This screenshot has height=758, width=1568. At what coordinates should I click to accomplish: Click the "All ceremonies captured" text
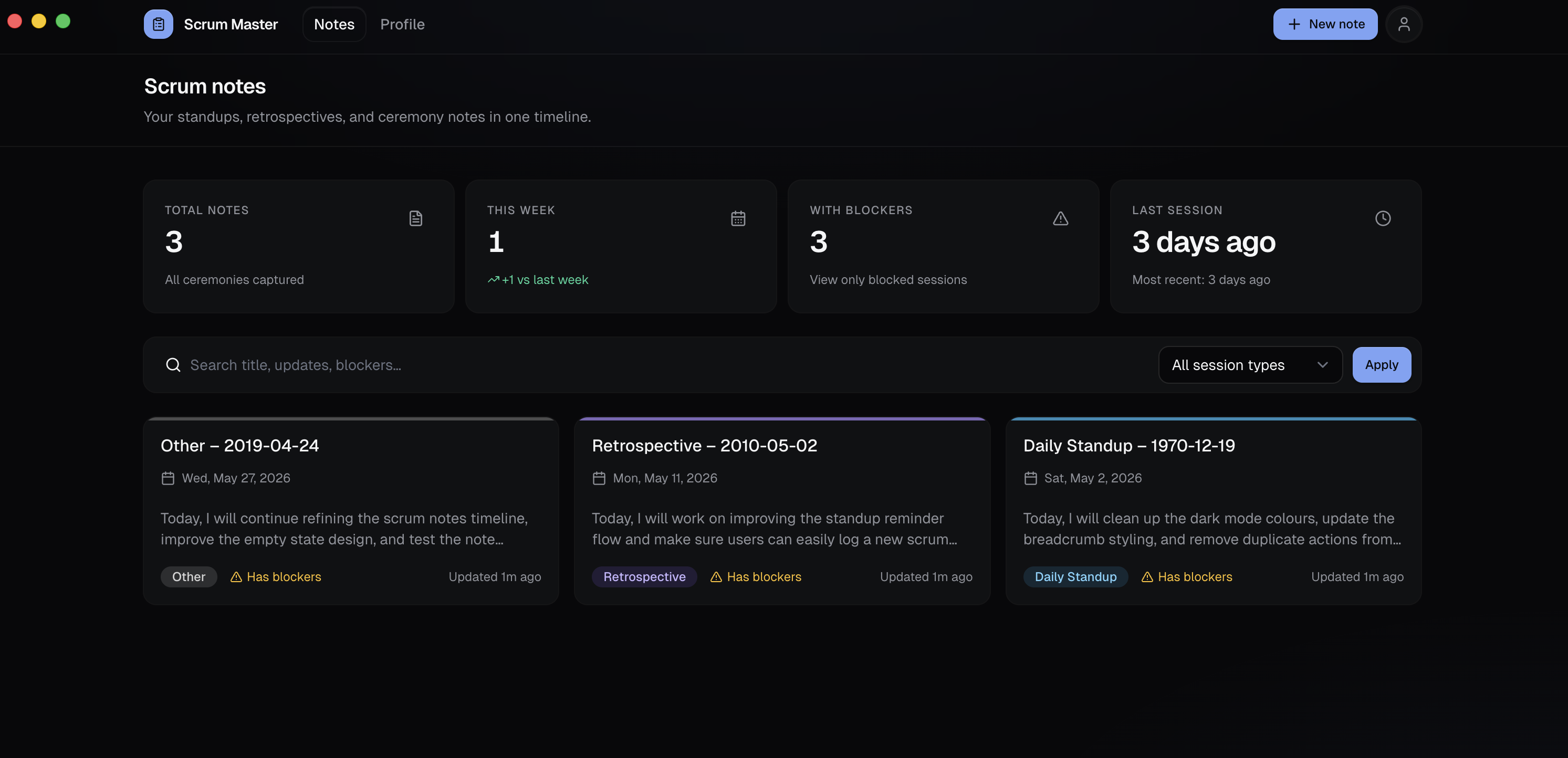click(x=234, y=280)
